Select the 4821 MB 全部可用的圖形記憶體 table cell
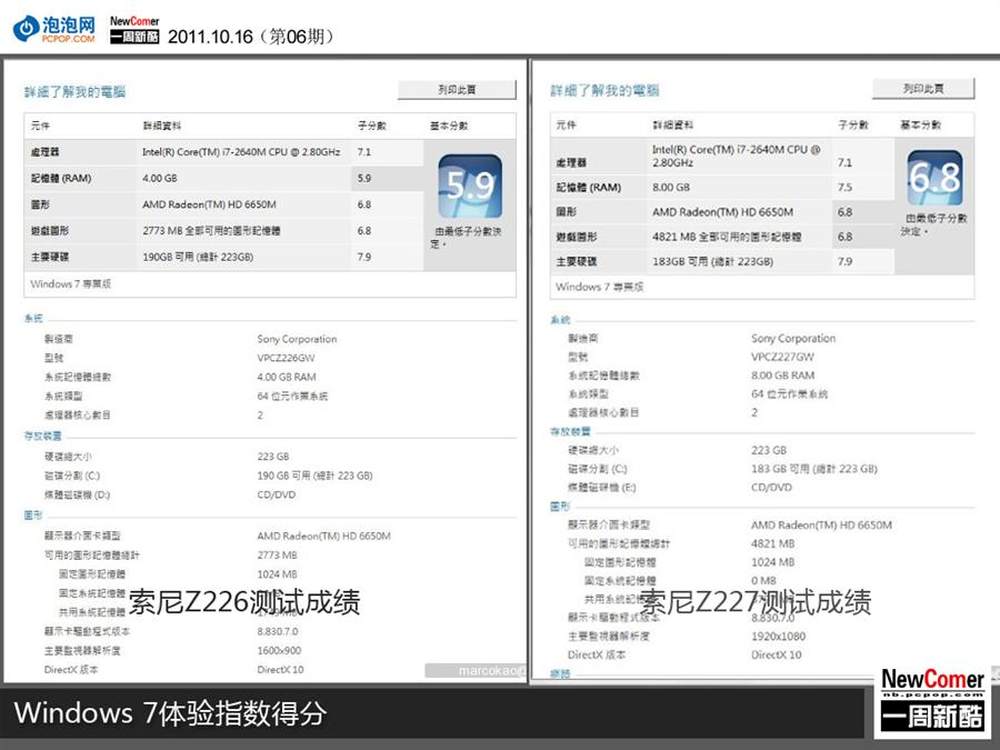Image resolution: width=1000 pixels, height=750 pixels. click(x=726, y=237)
